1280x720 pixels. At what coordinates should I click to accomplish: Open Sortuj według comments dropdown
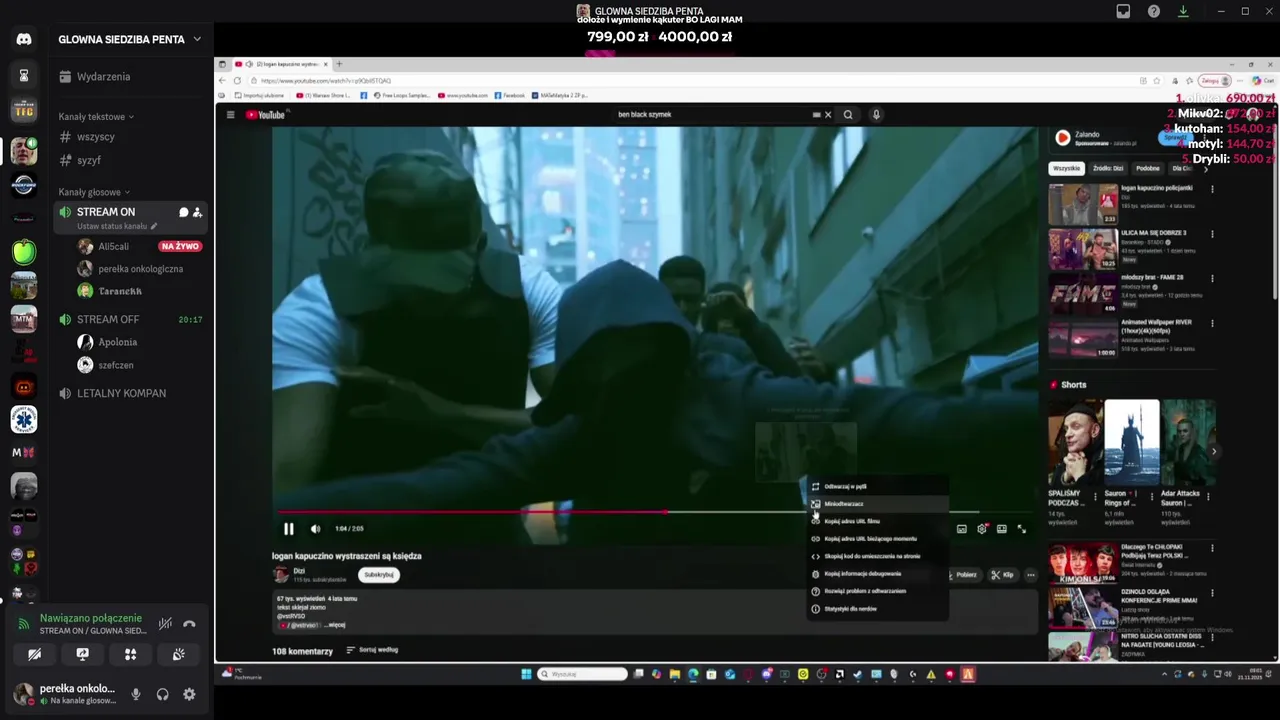[372, 650]
